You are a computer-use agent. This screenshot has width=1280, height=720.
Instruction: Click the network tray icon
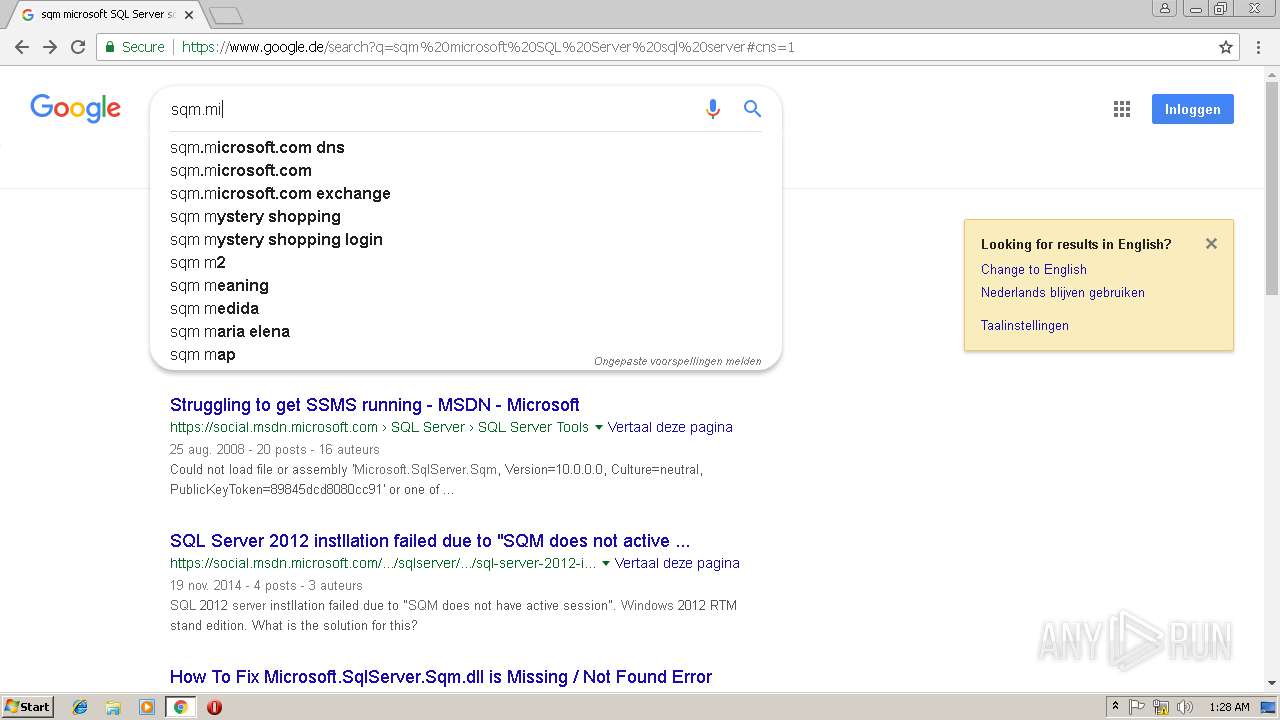click(x=1161, y=707)
